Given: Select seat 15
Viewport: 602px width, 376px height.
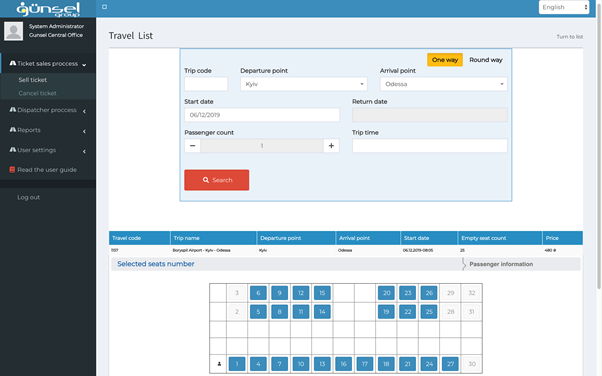Looking at the screenshot, I should 322,293.
